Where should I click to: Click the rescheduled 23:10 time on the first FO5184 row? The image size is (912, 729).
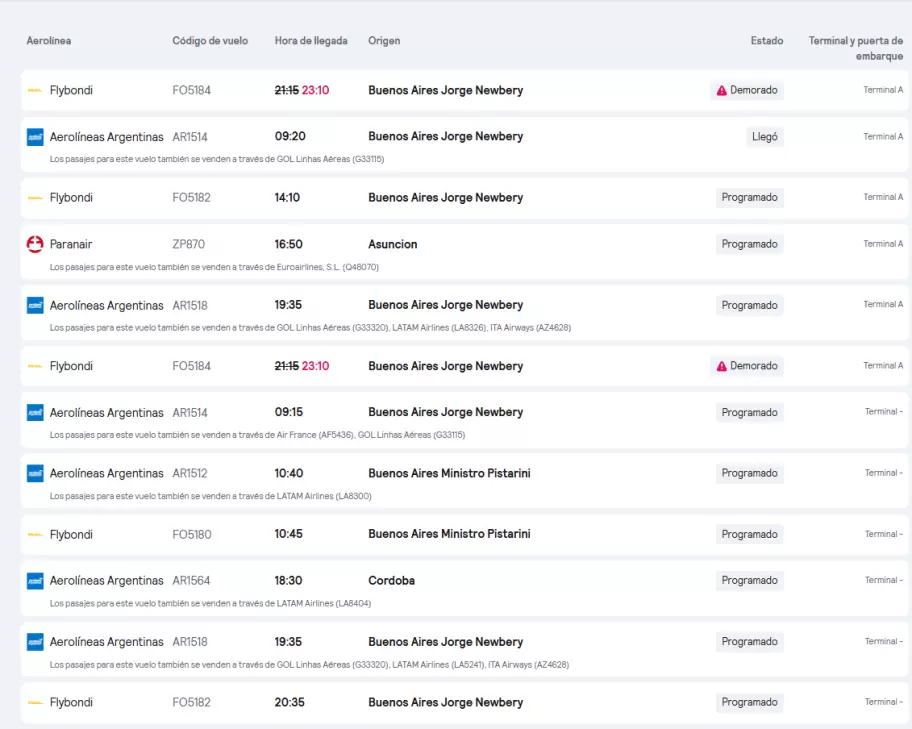(315, 90)
